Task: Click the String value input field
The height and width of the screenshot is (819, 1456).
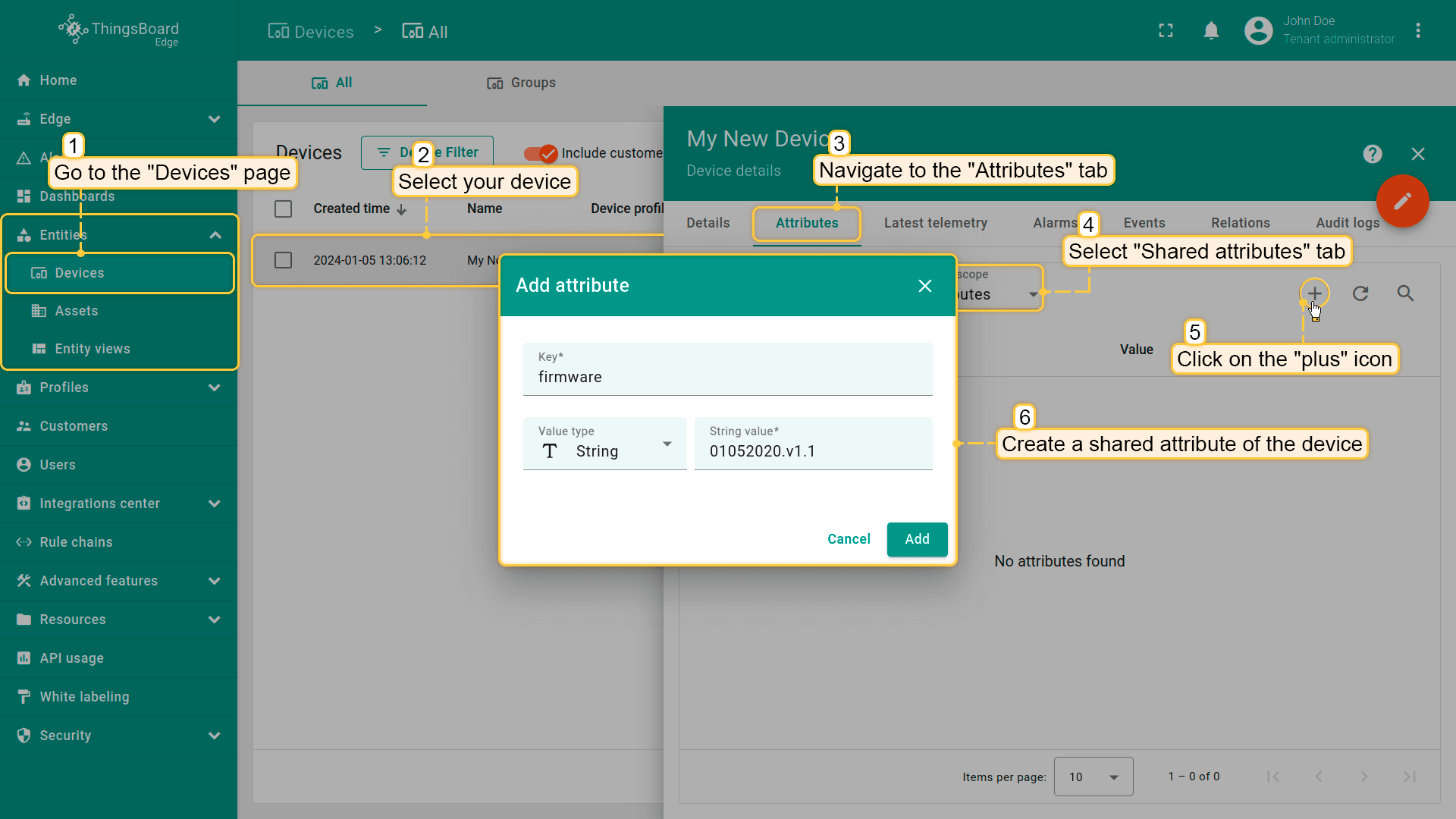Action: (813, 444)
